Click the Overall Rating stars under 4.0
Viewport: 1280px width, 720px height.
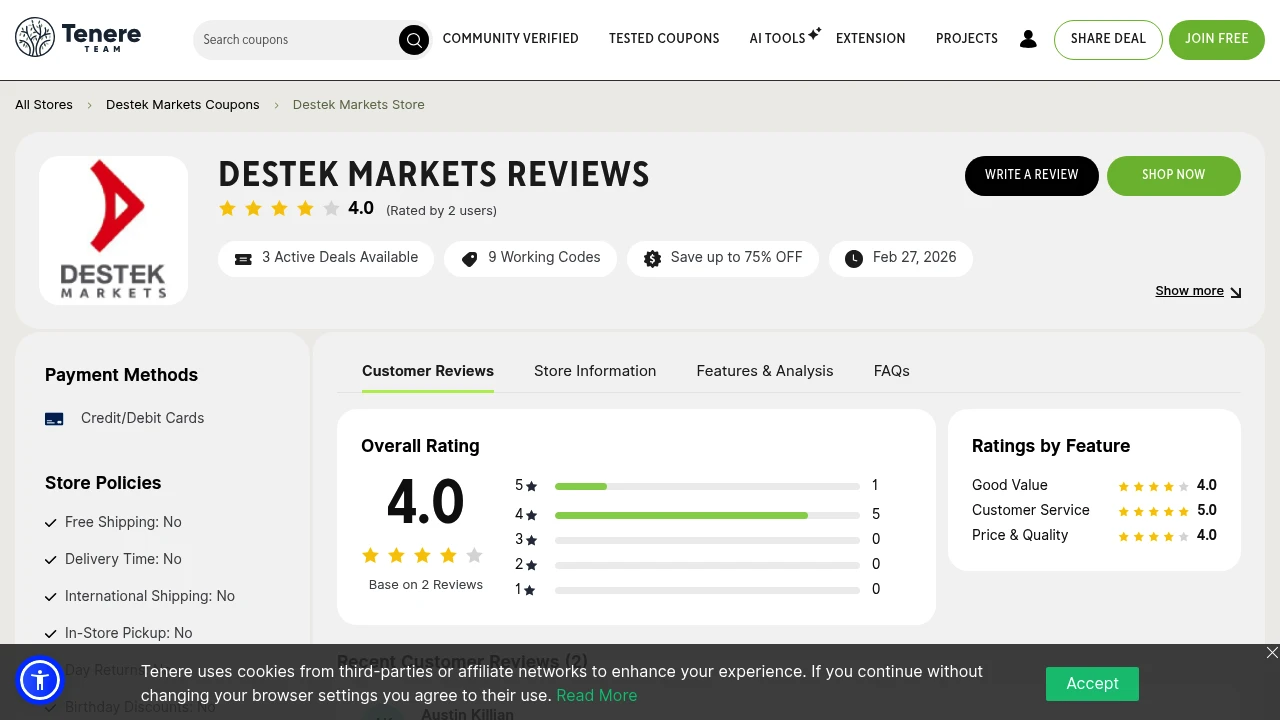click(422, 555)
